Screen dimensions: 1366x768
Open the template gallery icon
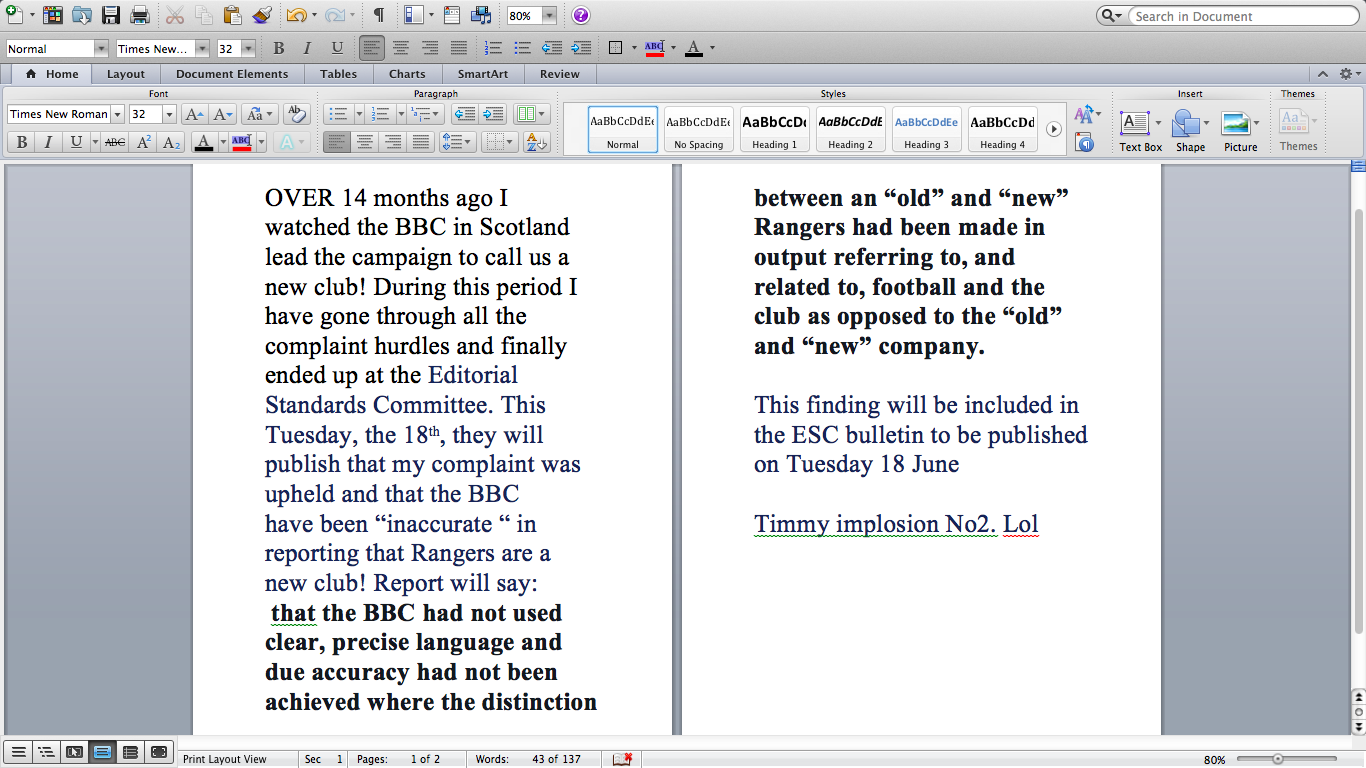(x=52, y=15)
